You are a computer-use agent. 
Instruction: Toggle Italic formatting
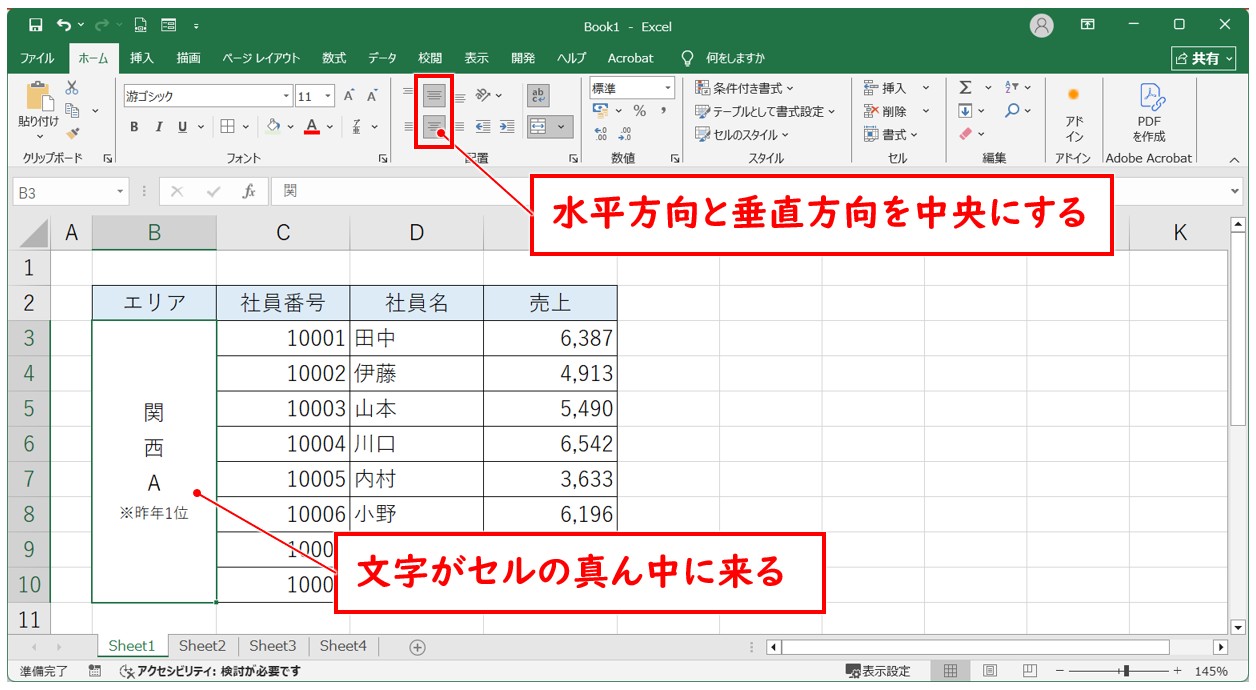pos(158,127)
